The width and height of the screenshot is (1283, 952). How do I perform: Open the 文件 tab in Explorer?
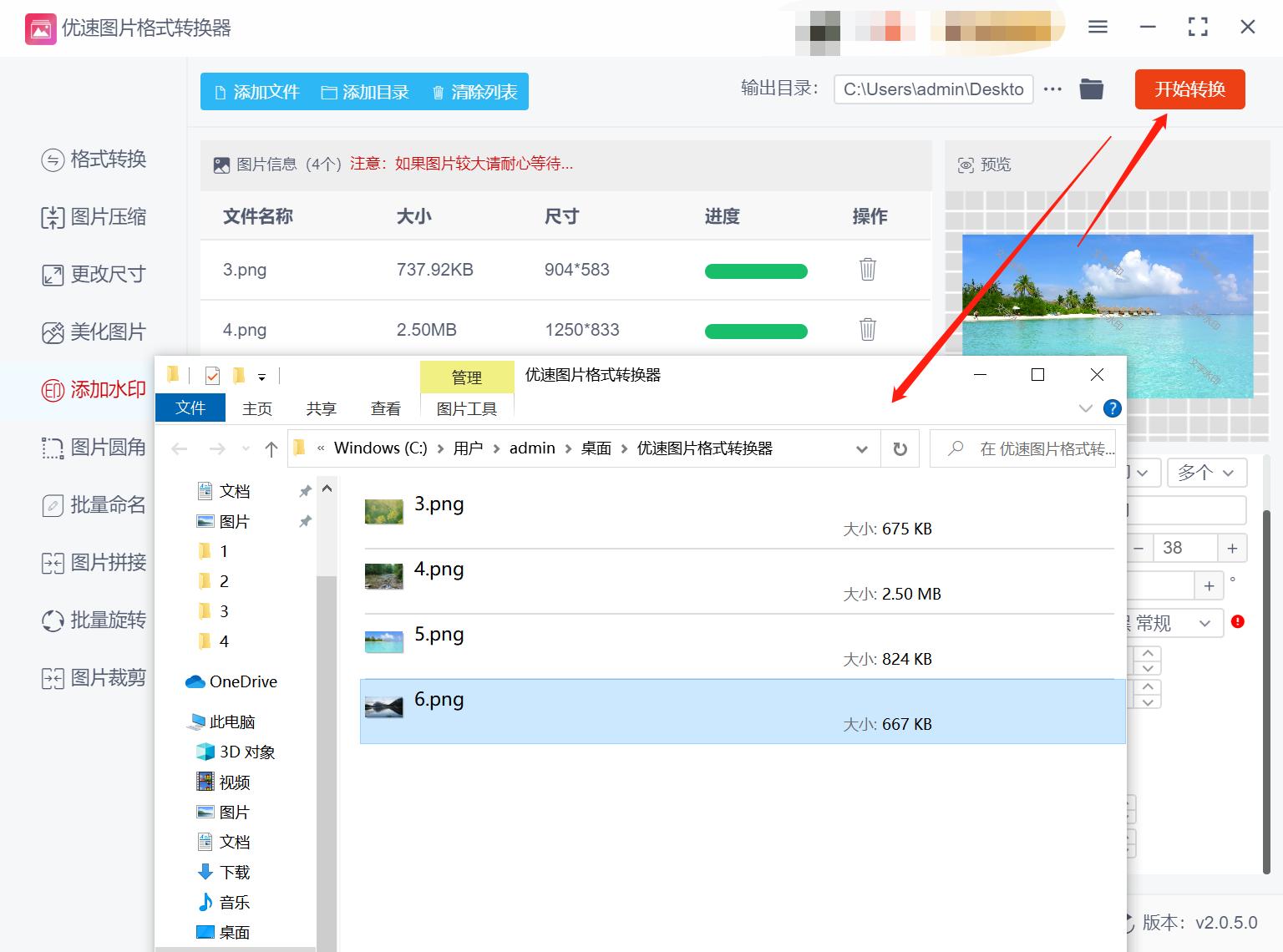point(190,408)
